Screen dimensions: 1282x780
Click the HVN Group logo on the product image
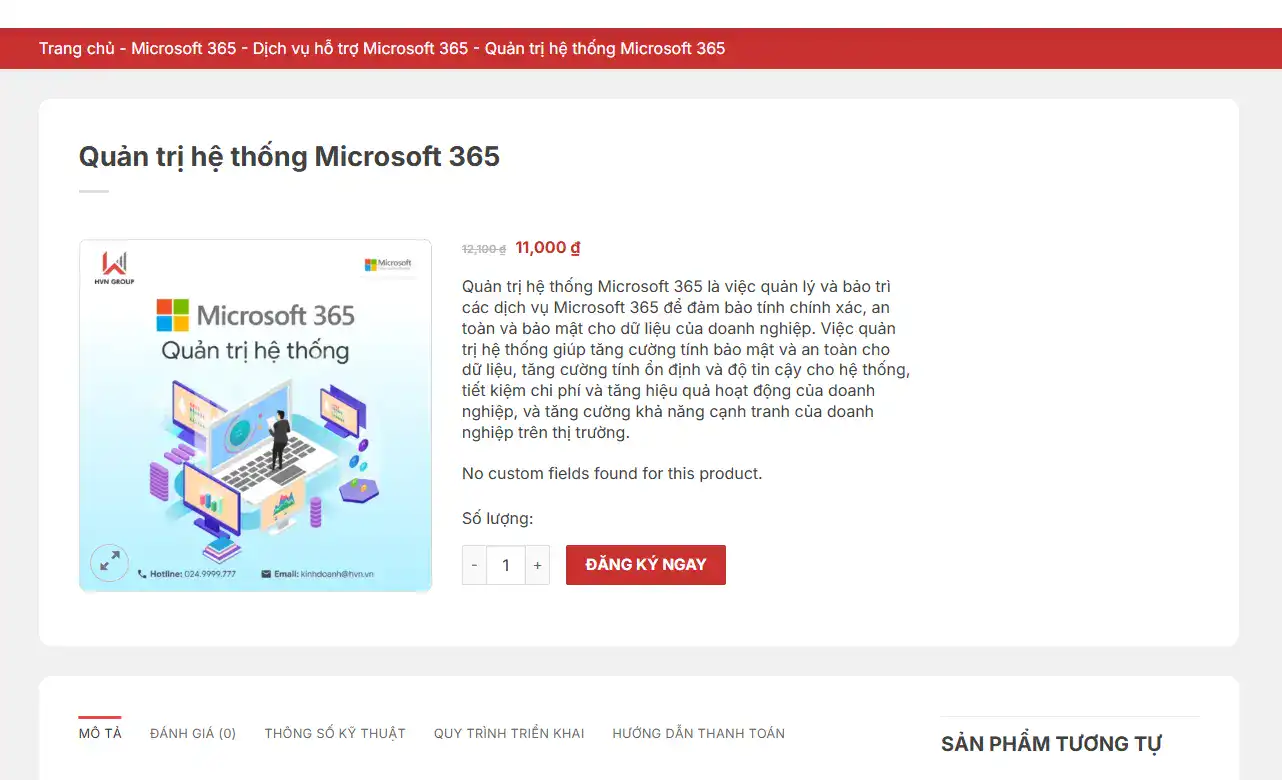115,268
